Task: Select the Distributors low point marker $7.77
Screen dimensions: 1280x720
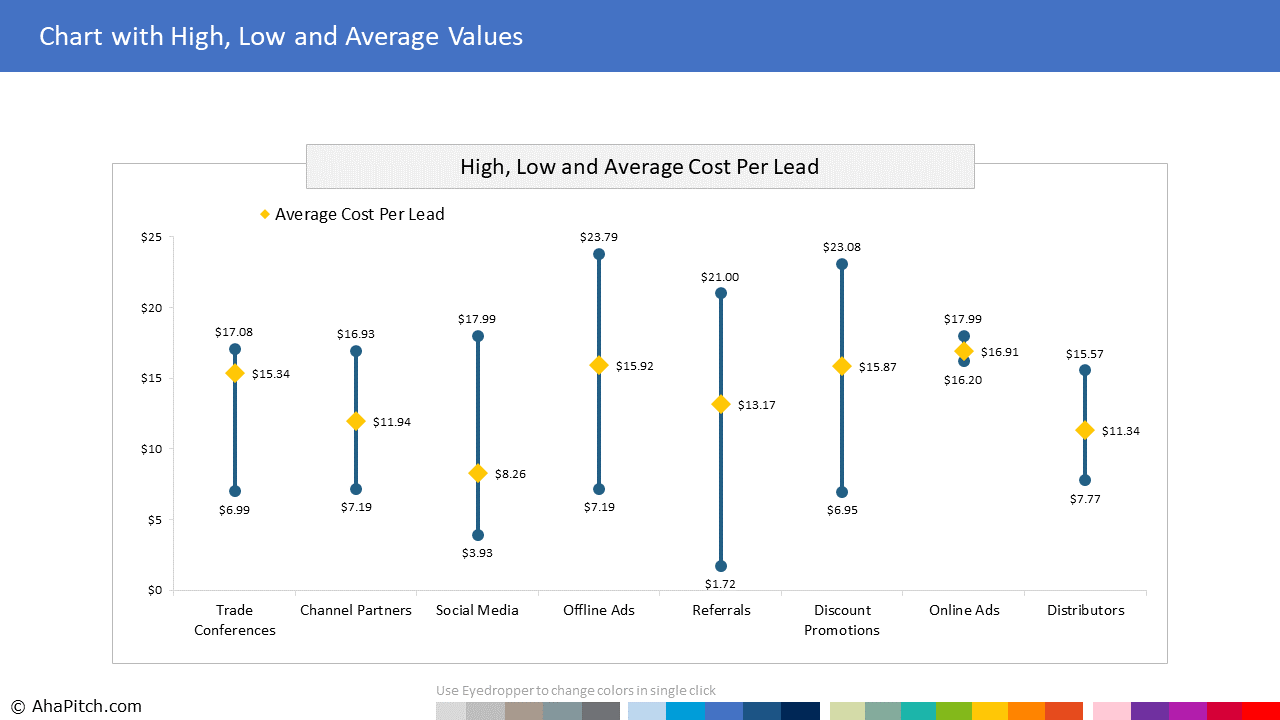Action: (1085, 480)
